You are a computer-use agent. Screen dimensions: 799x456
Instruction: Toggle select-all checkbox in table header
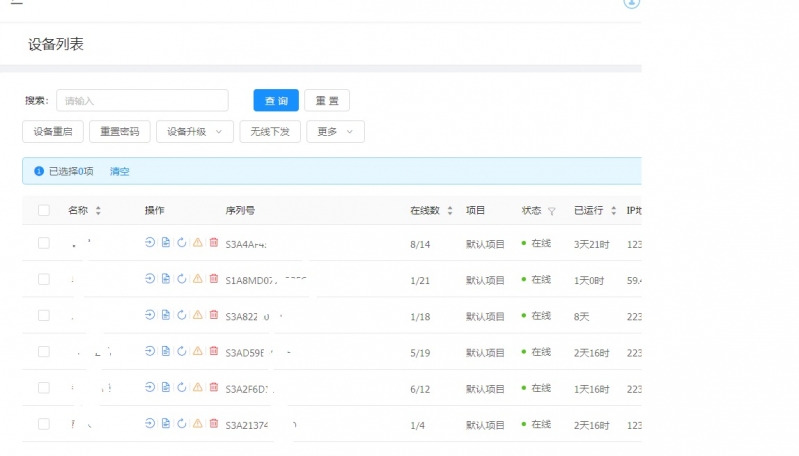44,210
